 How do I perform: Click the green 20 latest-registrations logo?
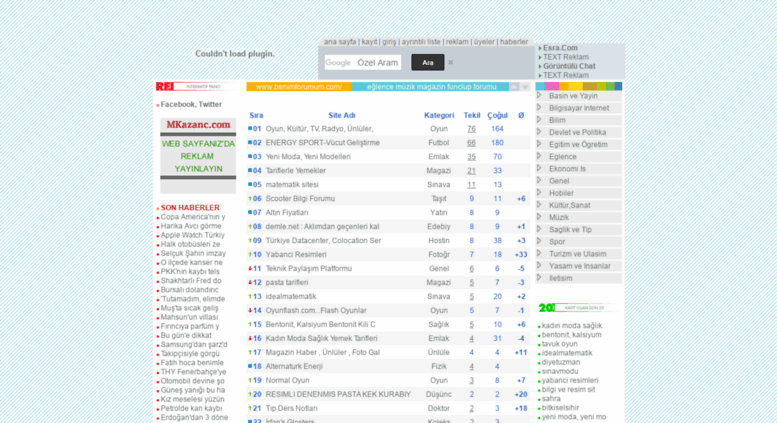pyautogui.click(x=578, y=308)
